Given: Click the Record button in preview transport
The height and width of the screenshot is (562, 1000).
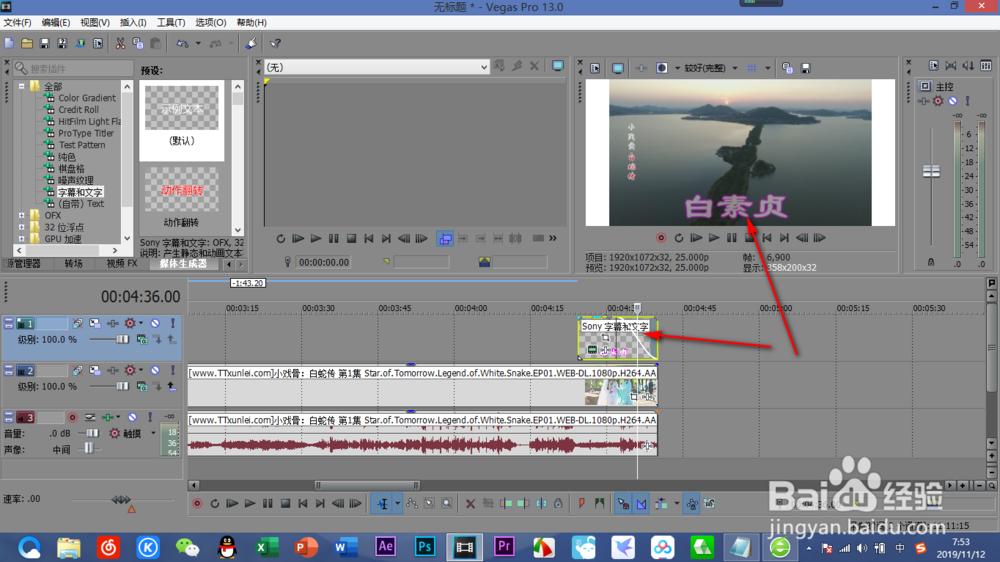Looking at the screenshot, I should [661, 238].
